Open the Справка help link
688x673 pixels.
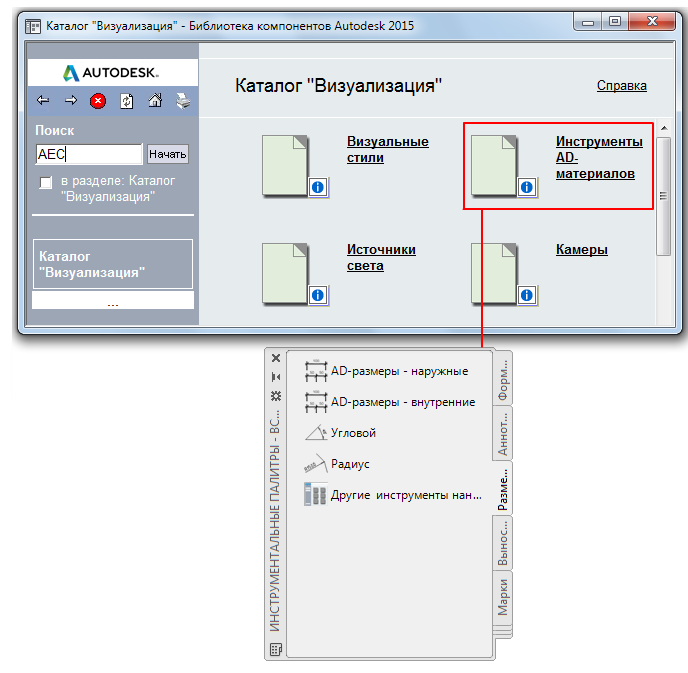(621, 86)
